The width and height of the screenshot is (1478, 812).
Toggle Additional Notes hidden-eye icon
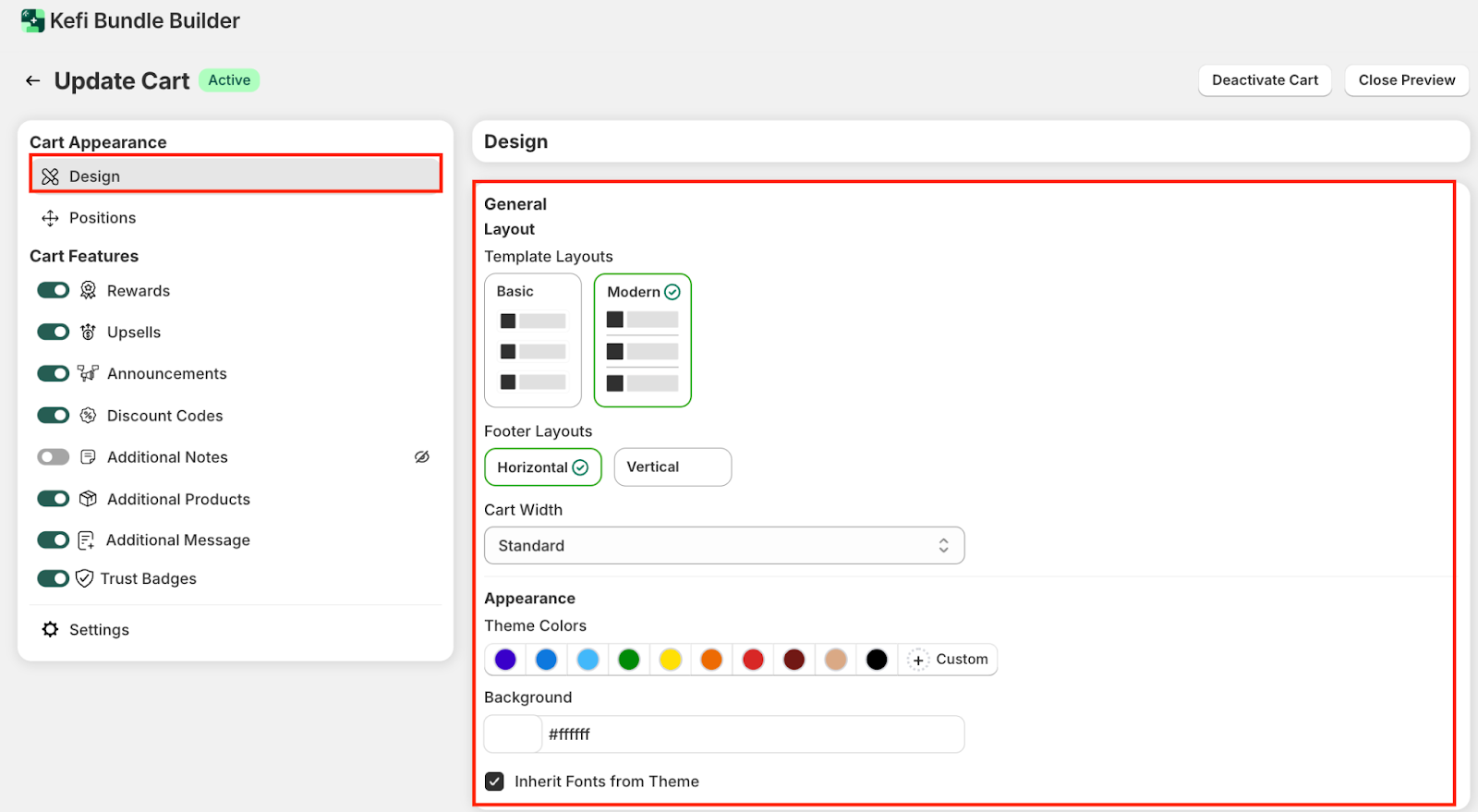click(x=422, y=457)
